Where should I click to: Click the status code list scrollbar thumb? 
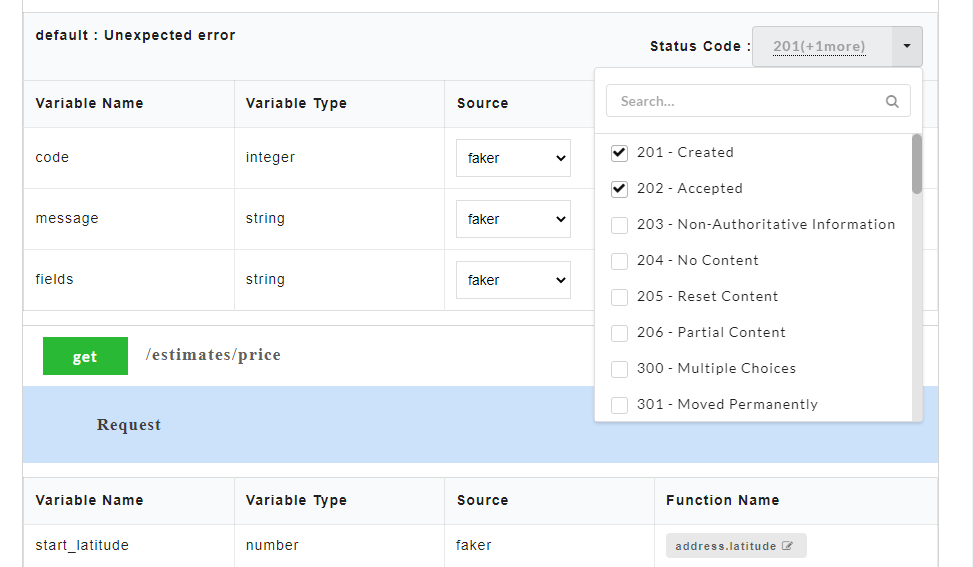tap(917, 164)
